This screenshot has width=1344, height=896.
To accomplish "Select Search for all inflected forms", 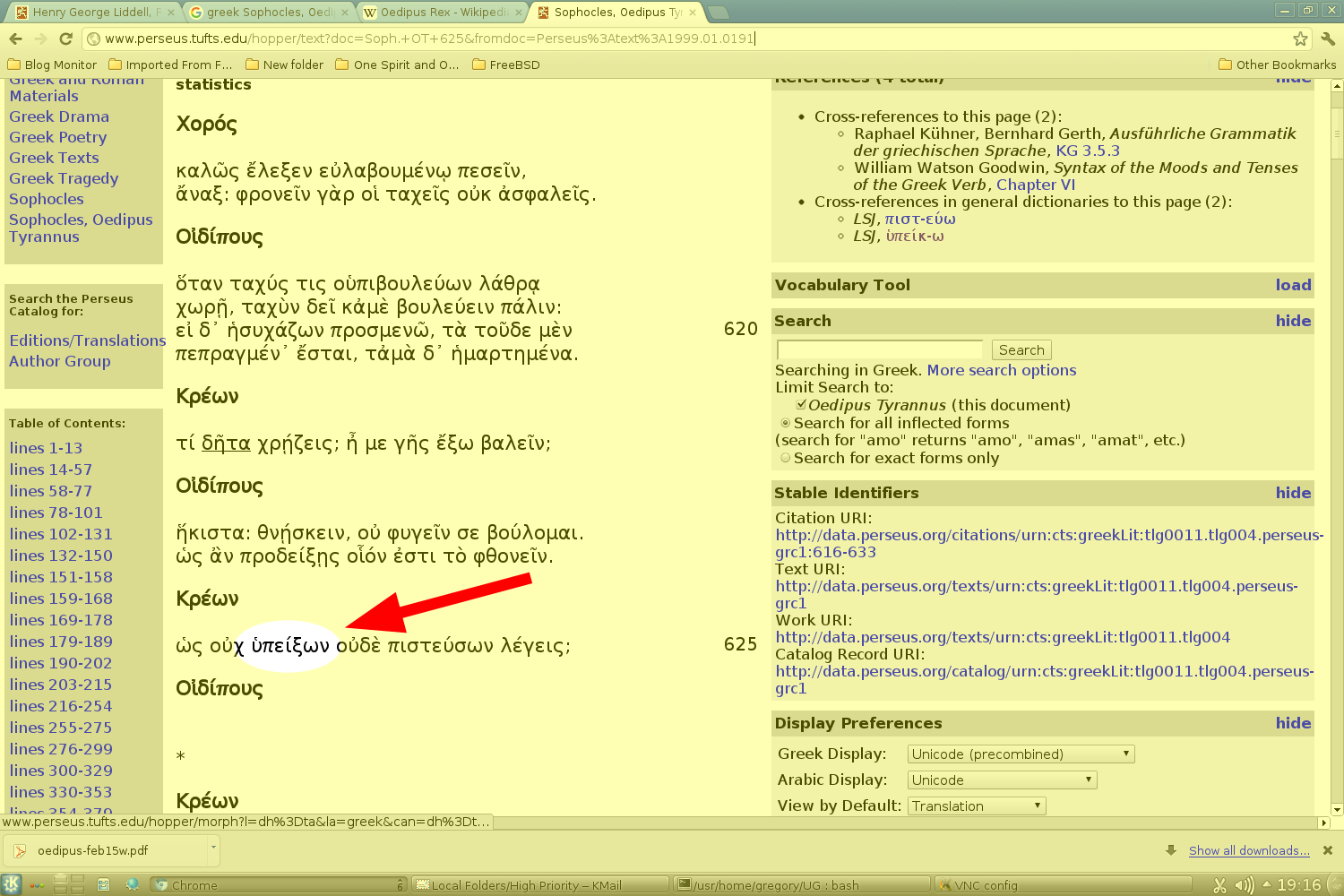I will 786,423.
